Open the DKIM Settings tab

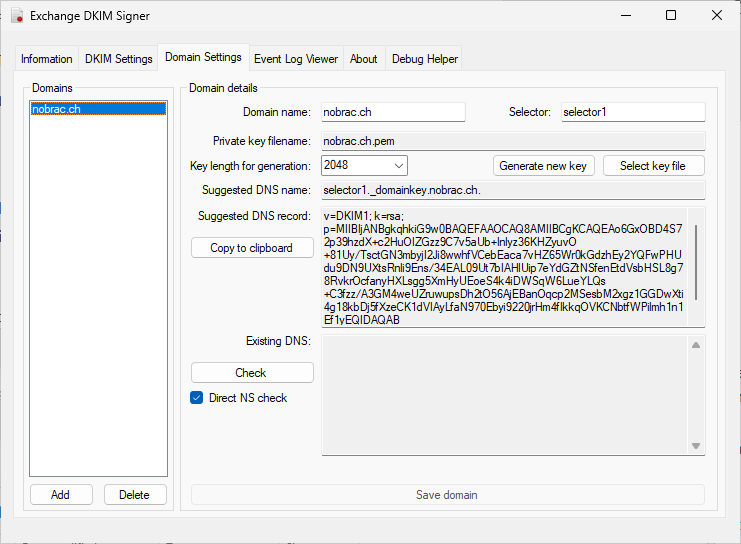point(119,59)
